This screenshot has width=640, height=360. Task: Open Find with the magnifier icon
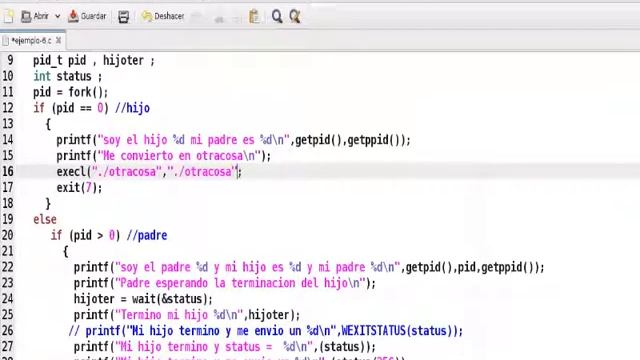[277, 16]
